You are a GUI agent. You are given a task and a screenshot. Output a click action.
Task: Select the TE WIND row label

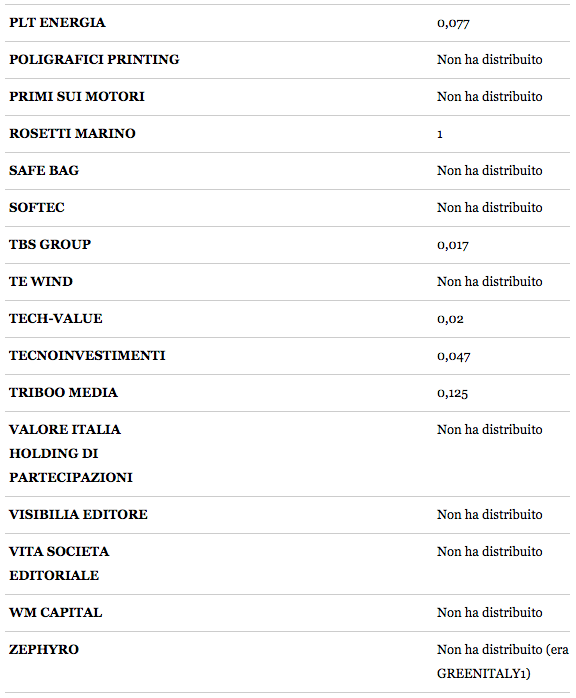[41, 281]
